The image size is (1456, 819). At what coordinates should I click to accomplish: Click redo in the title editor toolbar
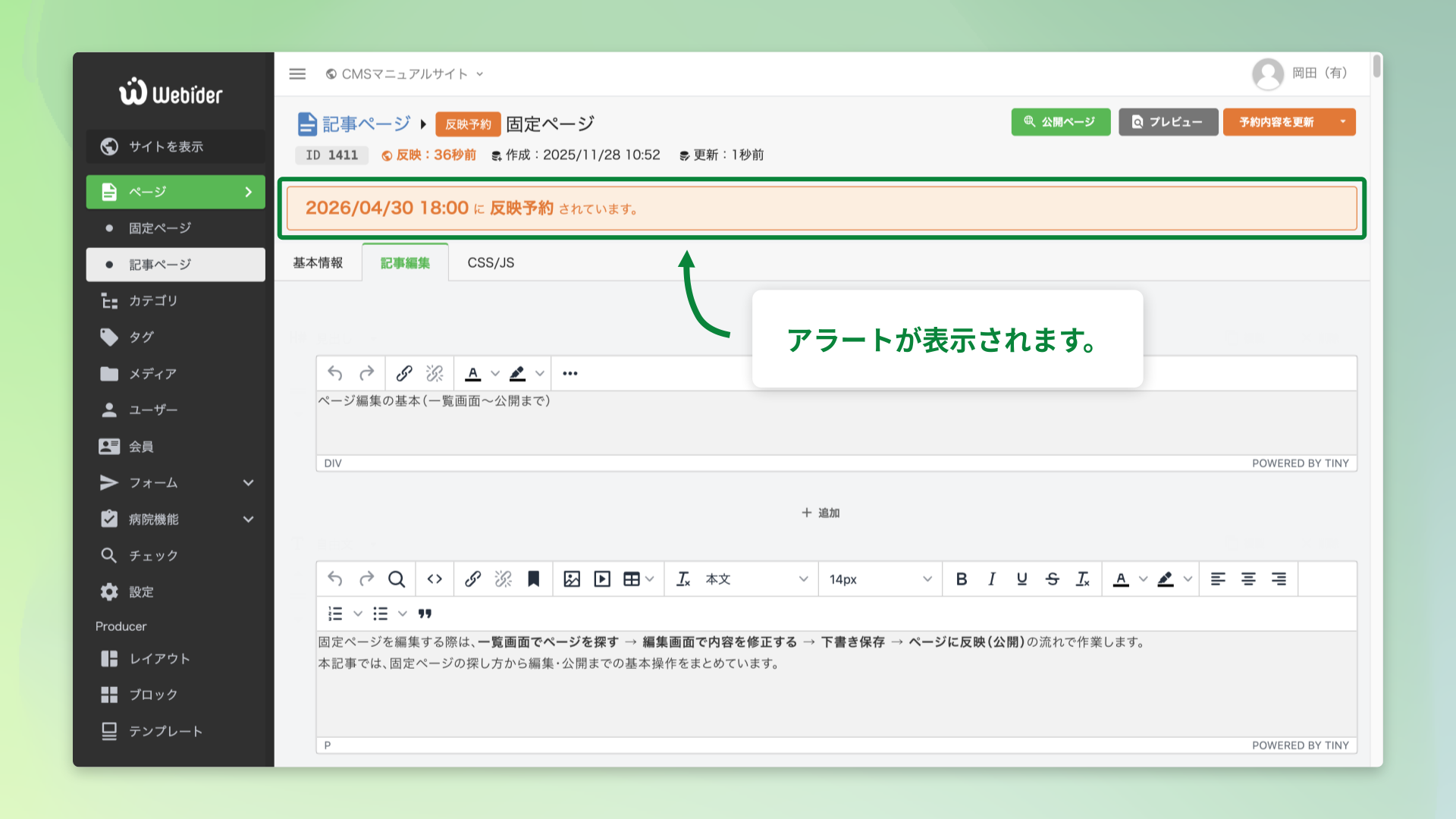click(x=366, y=373)
